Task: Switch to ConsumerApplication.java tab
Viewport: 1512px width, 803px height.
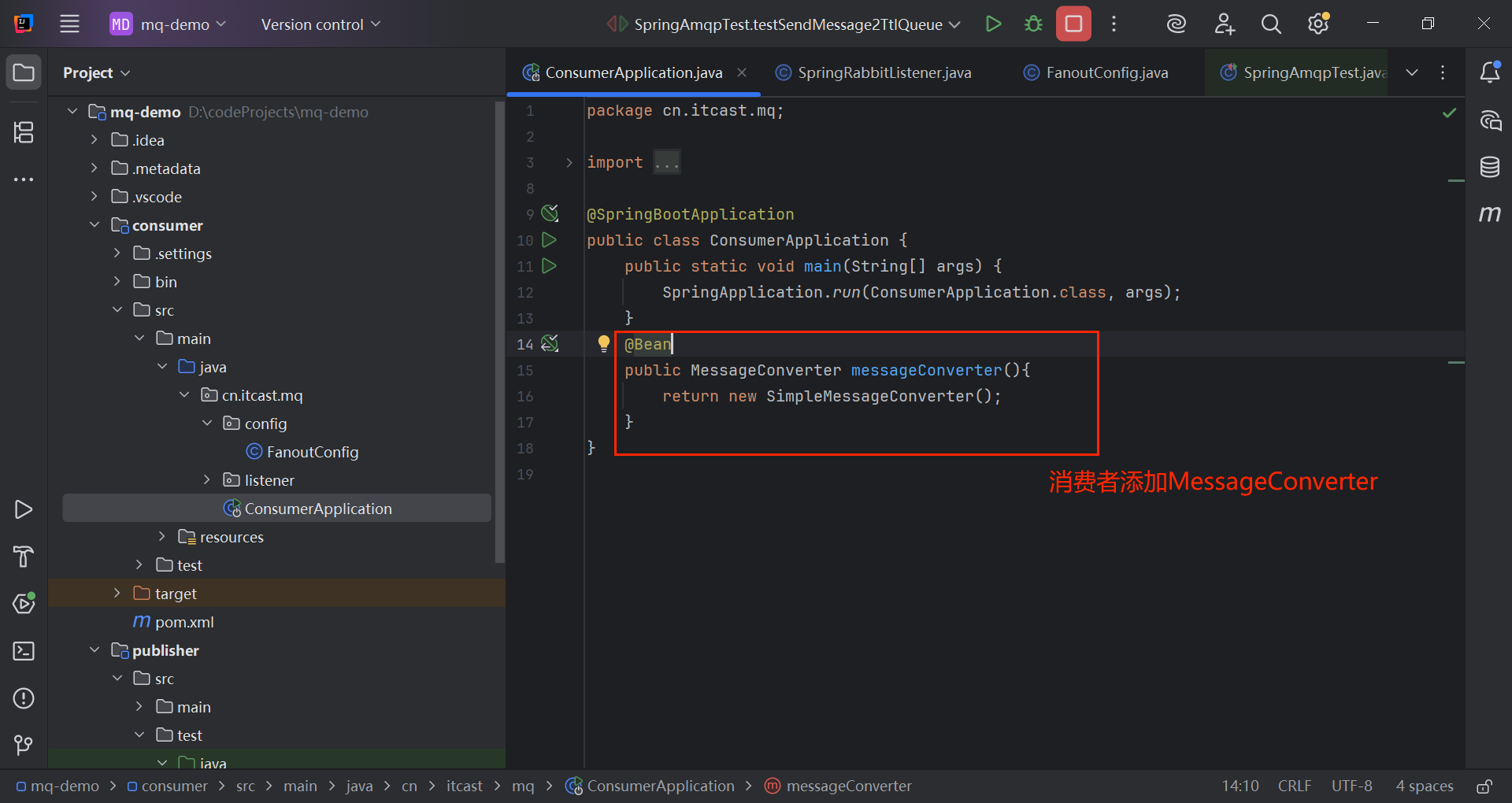Action: tap(633, 72)
